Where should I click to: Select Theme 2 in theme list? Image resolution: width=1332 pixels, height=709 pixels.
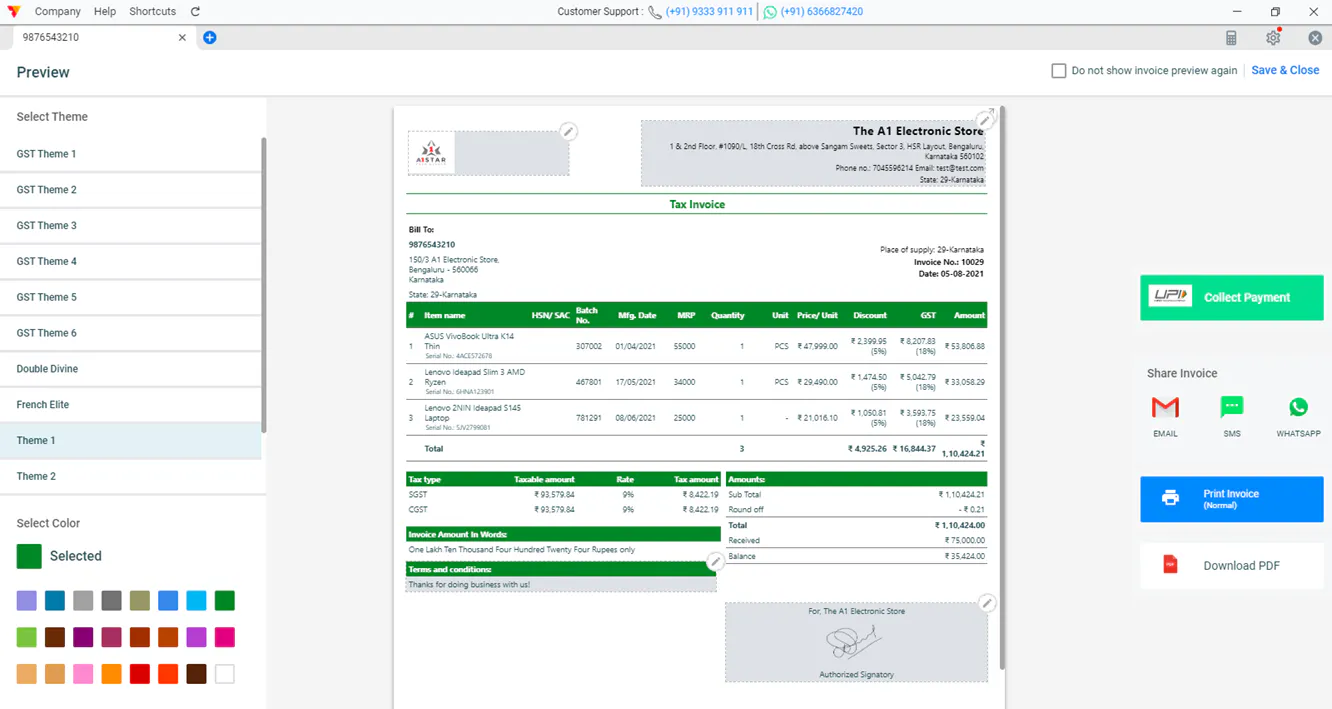(130, 477)
